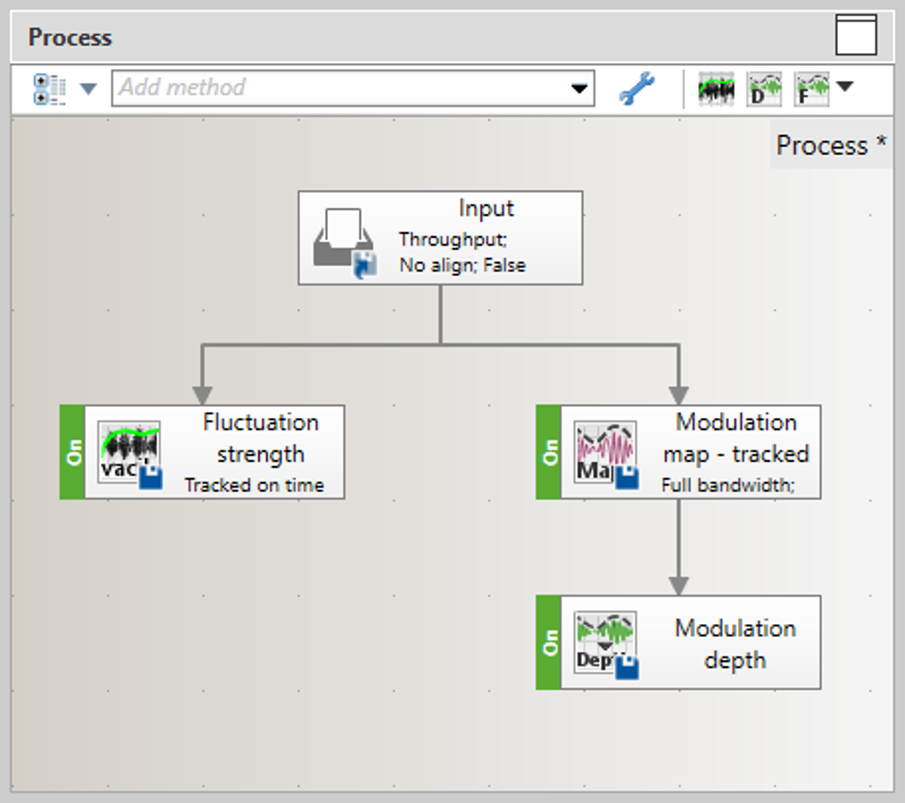Expand the arrow beside the method list icon
The width and height of the screenshot is (905, 803).
[88, 89]
